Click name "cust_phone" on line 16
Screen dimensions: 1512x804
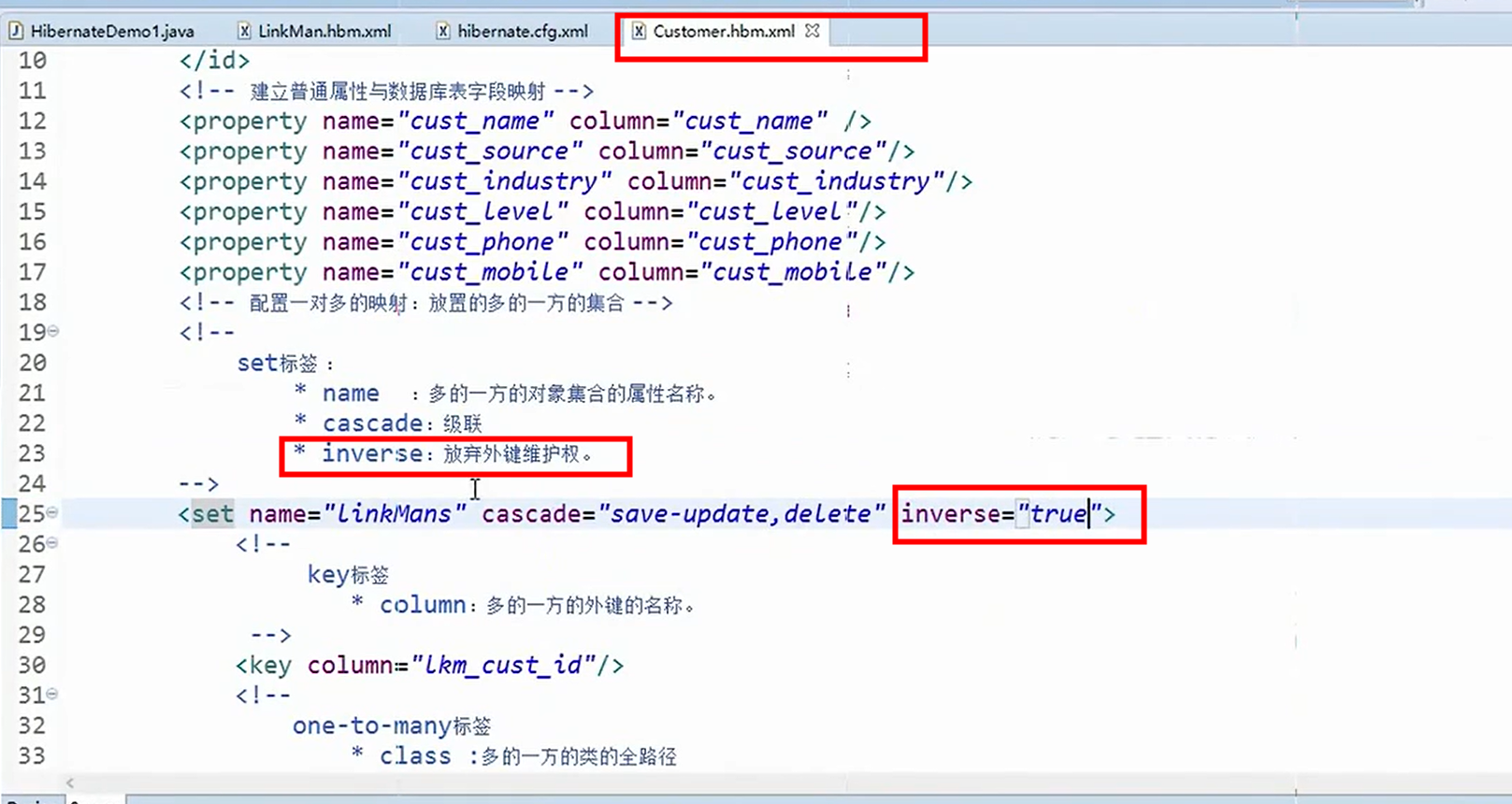coord(483,242)
